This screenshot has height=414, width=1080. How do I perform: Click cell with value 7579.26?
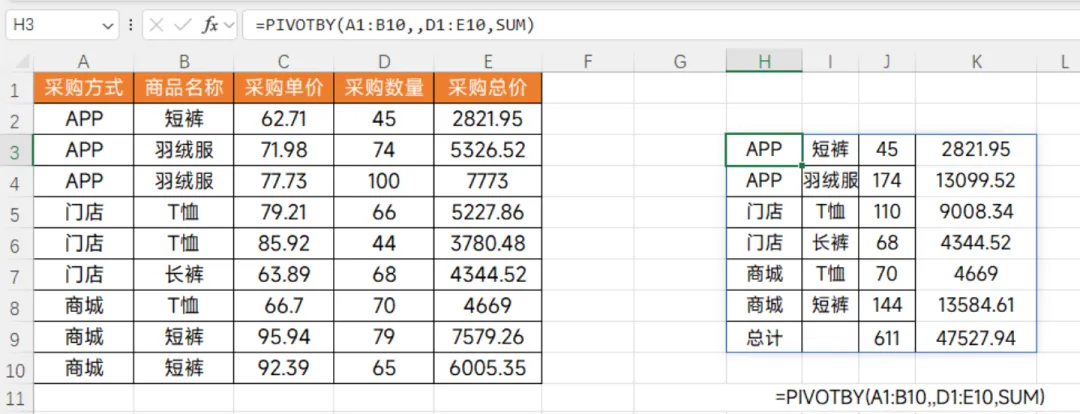(488, 337)
